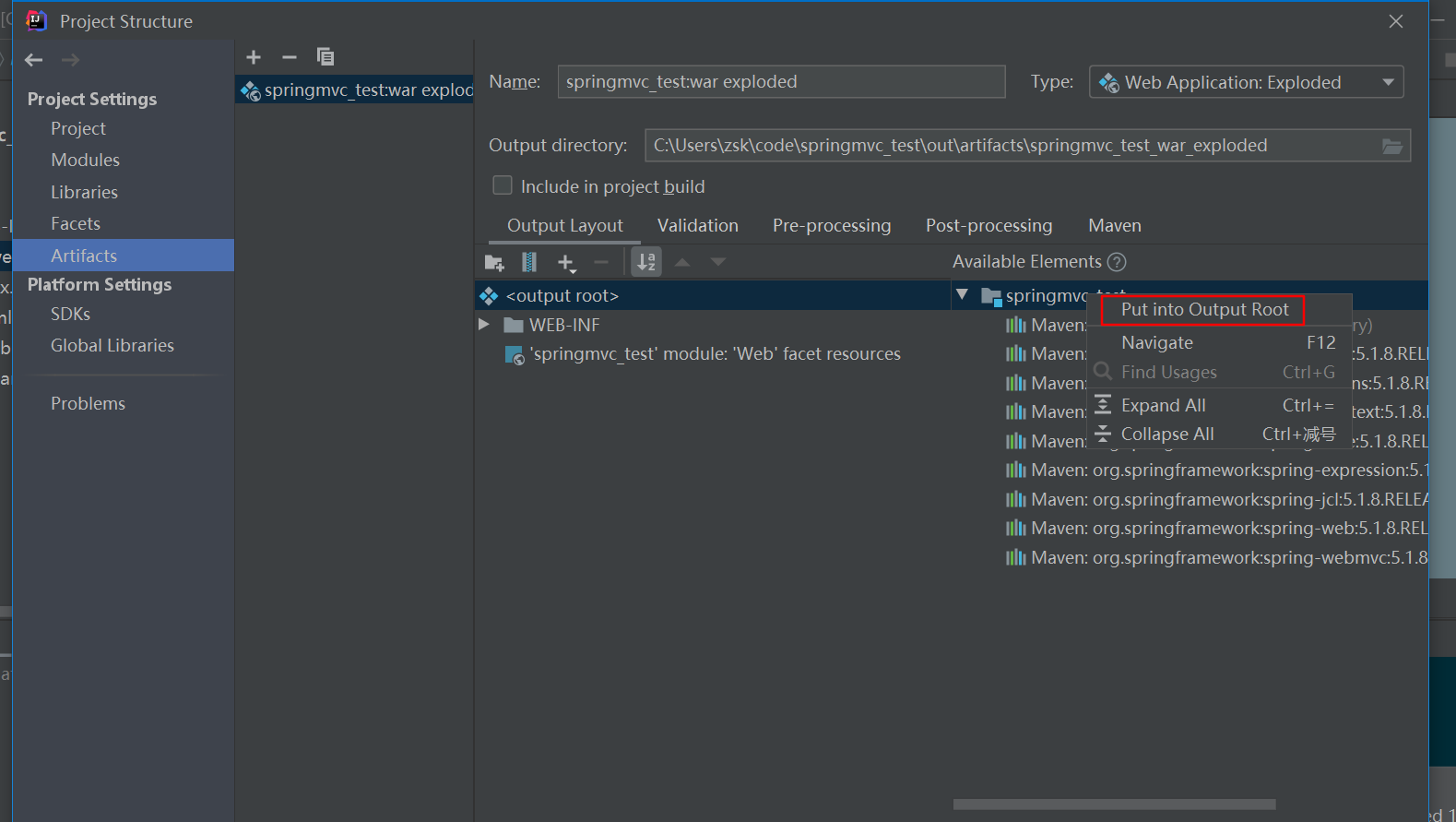Viewport: 1456px width, 822px height.
Task: Go back with the left arrow icon
Action: (34, 60)
